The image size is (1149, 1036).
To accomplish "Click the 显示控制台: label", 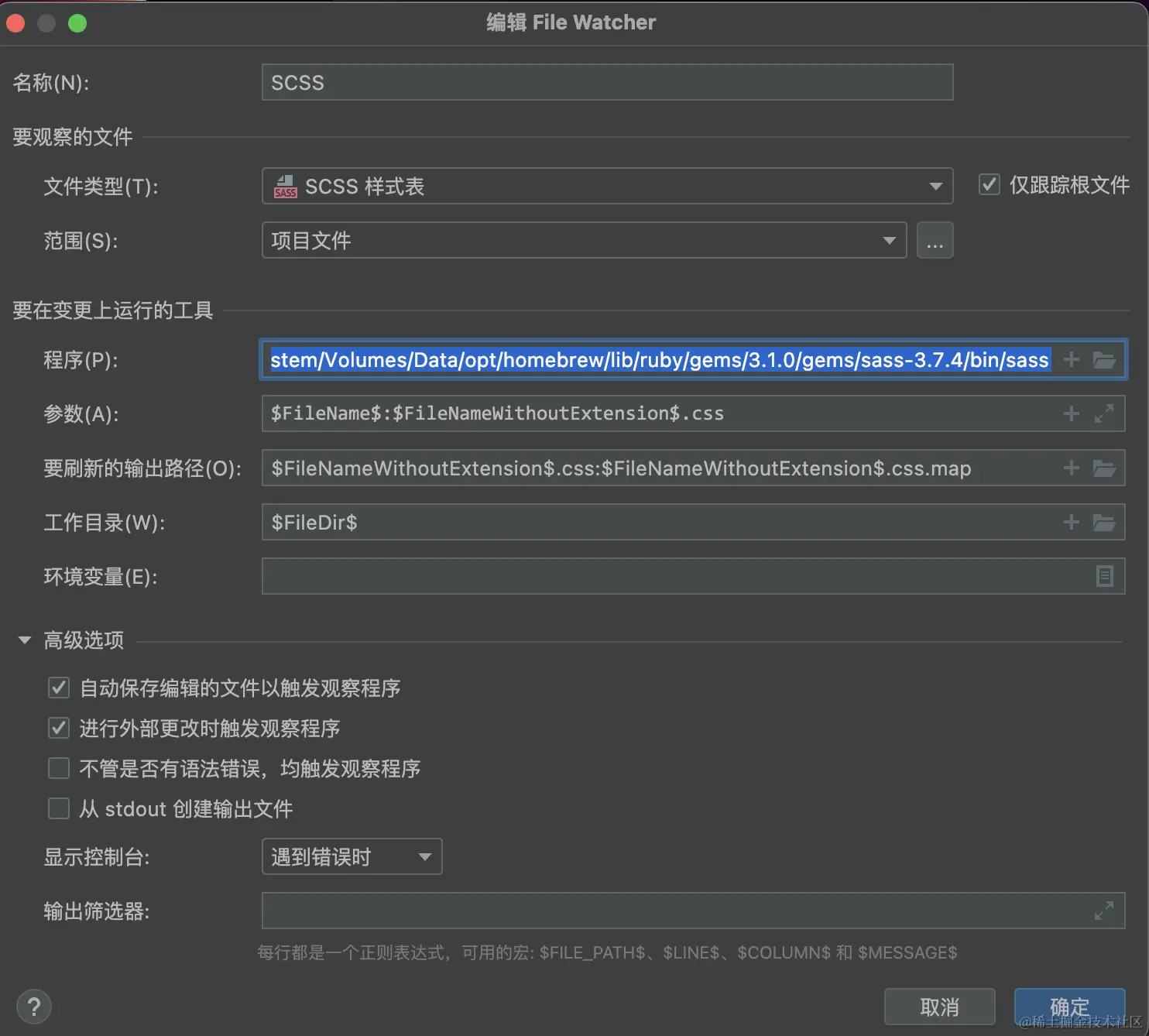I will tap(97, 857).
